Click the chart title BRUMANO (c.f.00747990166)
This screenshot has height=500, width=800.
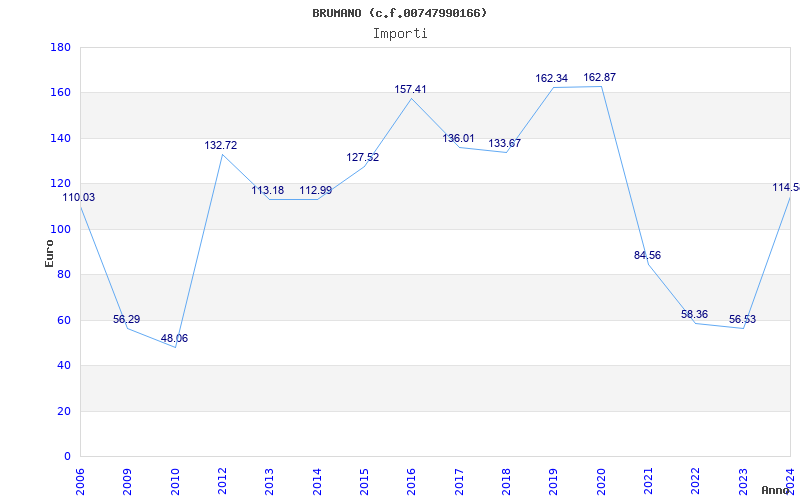point(399,13)
